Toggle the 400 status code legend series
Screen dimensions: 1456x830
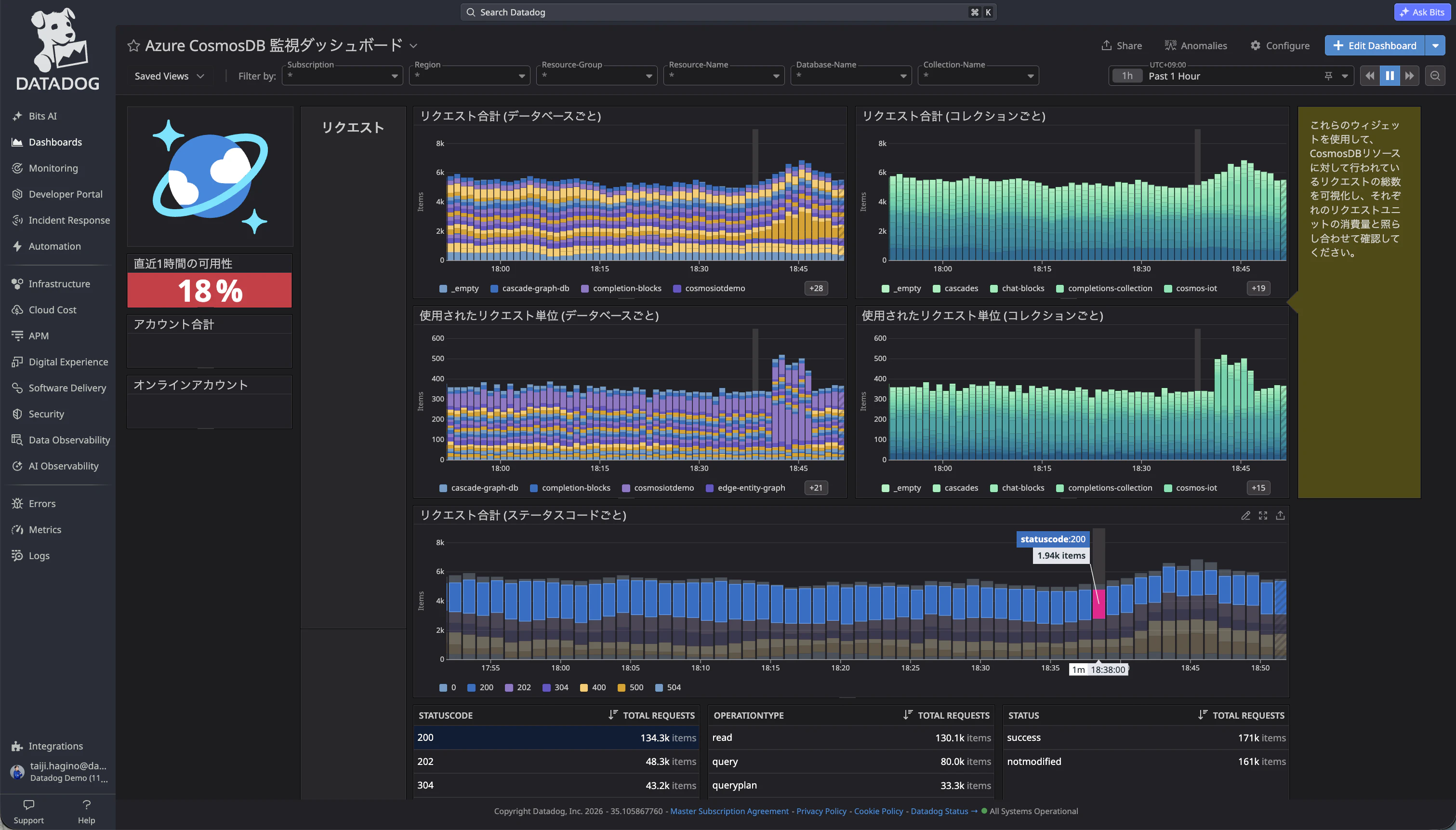coord(593,687)
